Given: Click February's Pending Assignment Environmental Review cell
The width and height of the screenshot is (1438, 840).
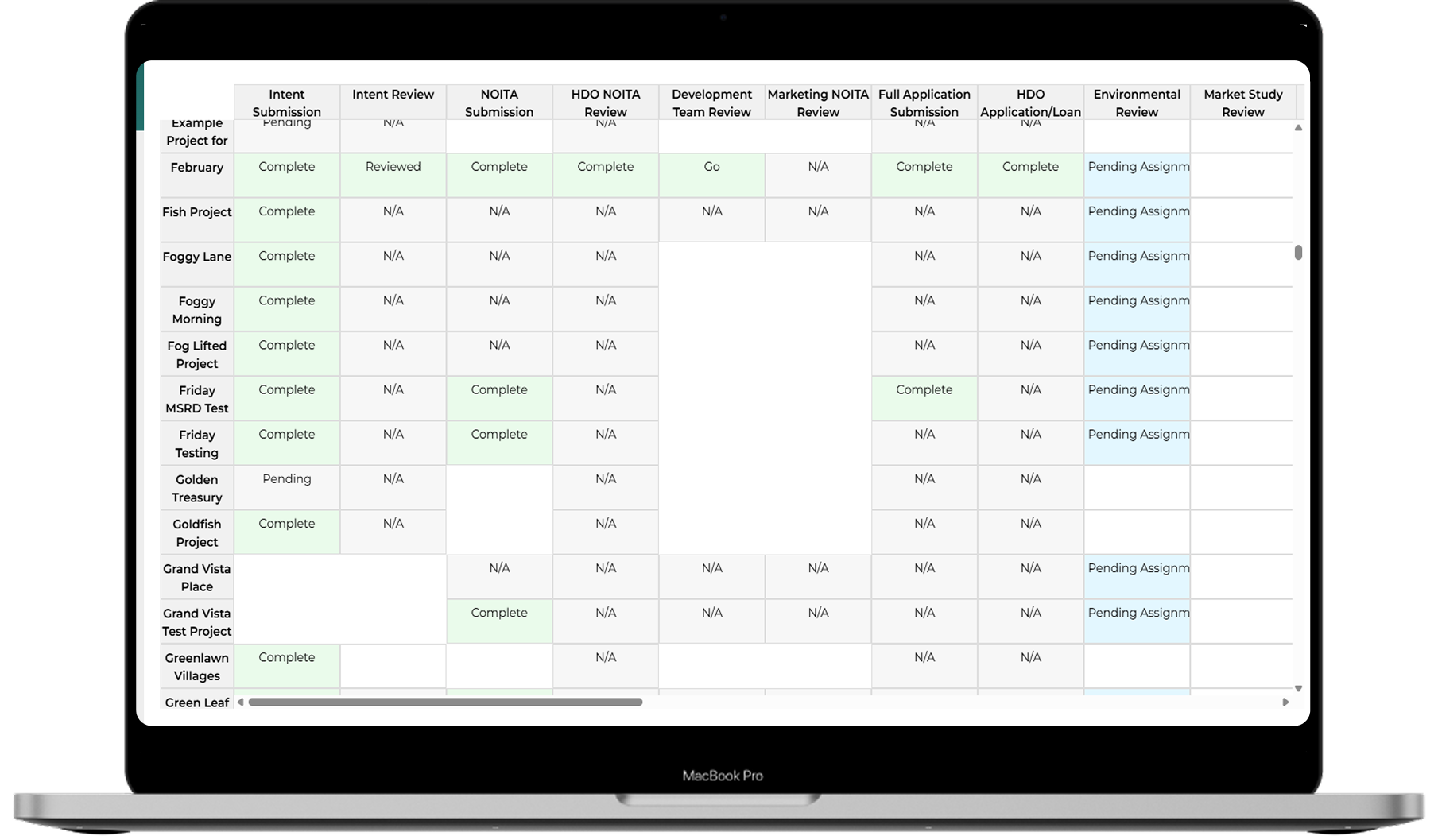Looking at the screenshot, I should click(1137, 176).
